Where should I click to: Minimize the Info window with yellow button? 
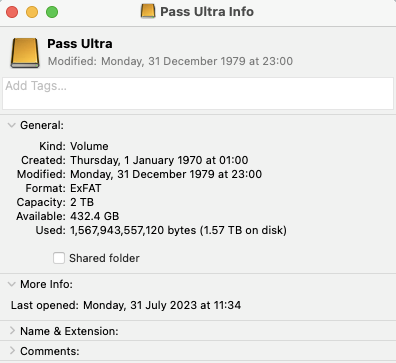(32, 12)
